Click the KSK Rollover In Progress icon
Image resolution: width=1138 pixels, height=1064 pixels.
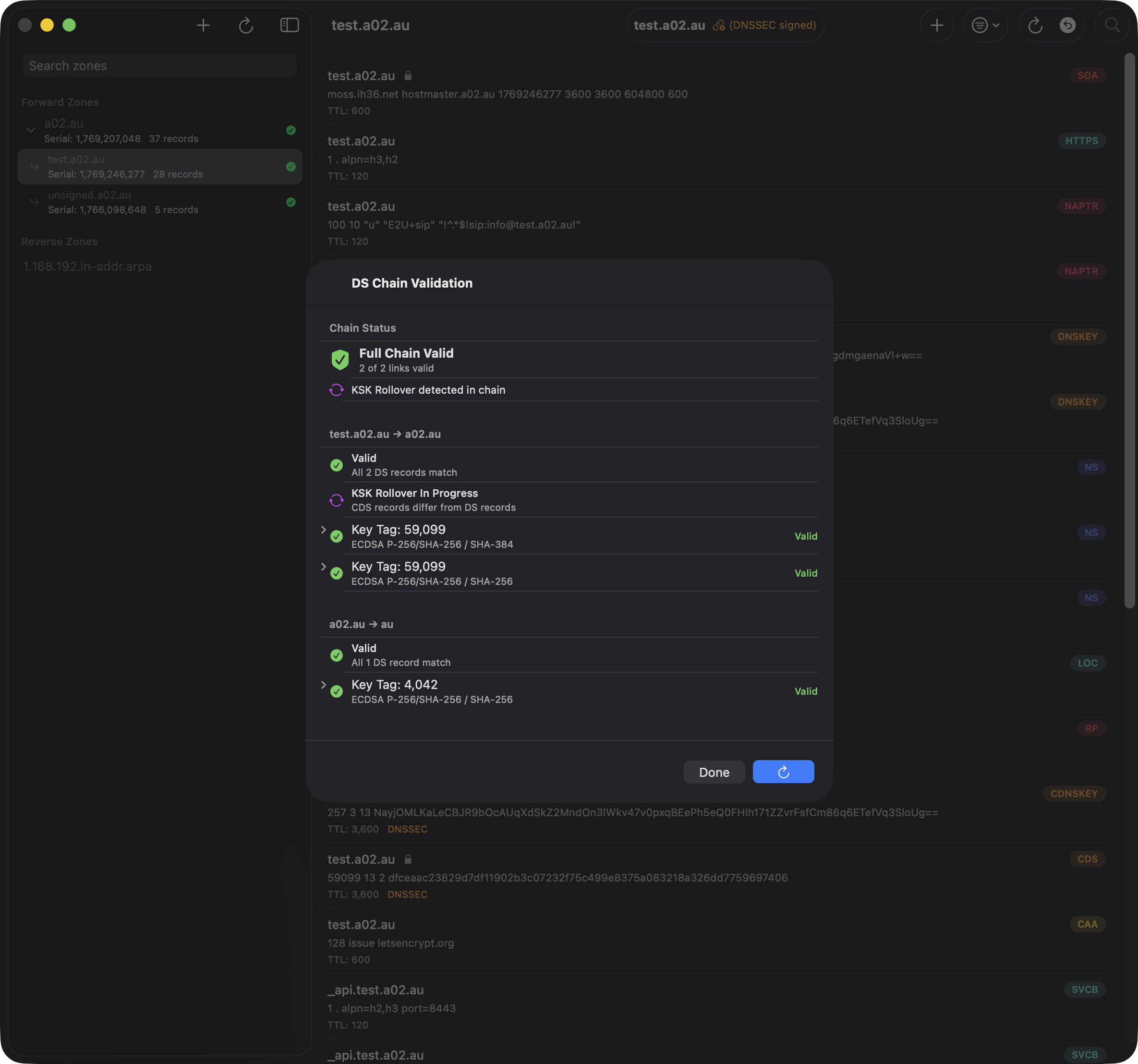(337, 500)
